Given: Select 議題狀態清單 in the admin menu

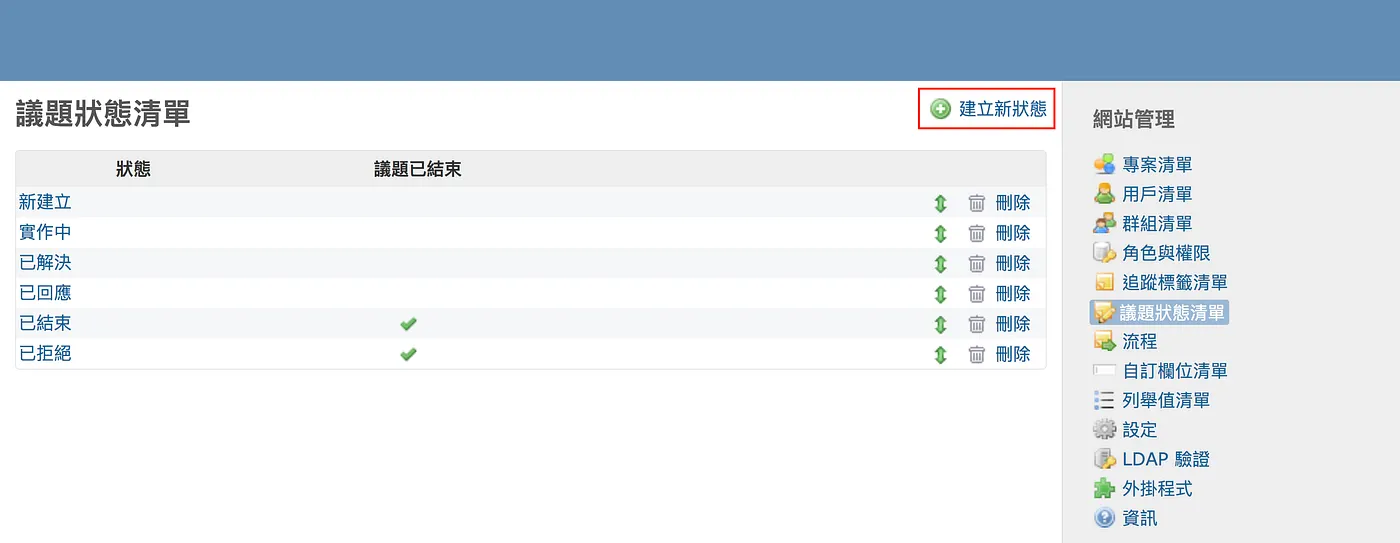Looking at the screenshot, I should click(x=1173, y=313).
